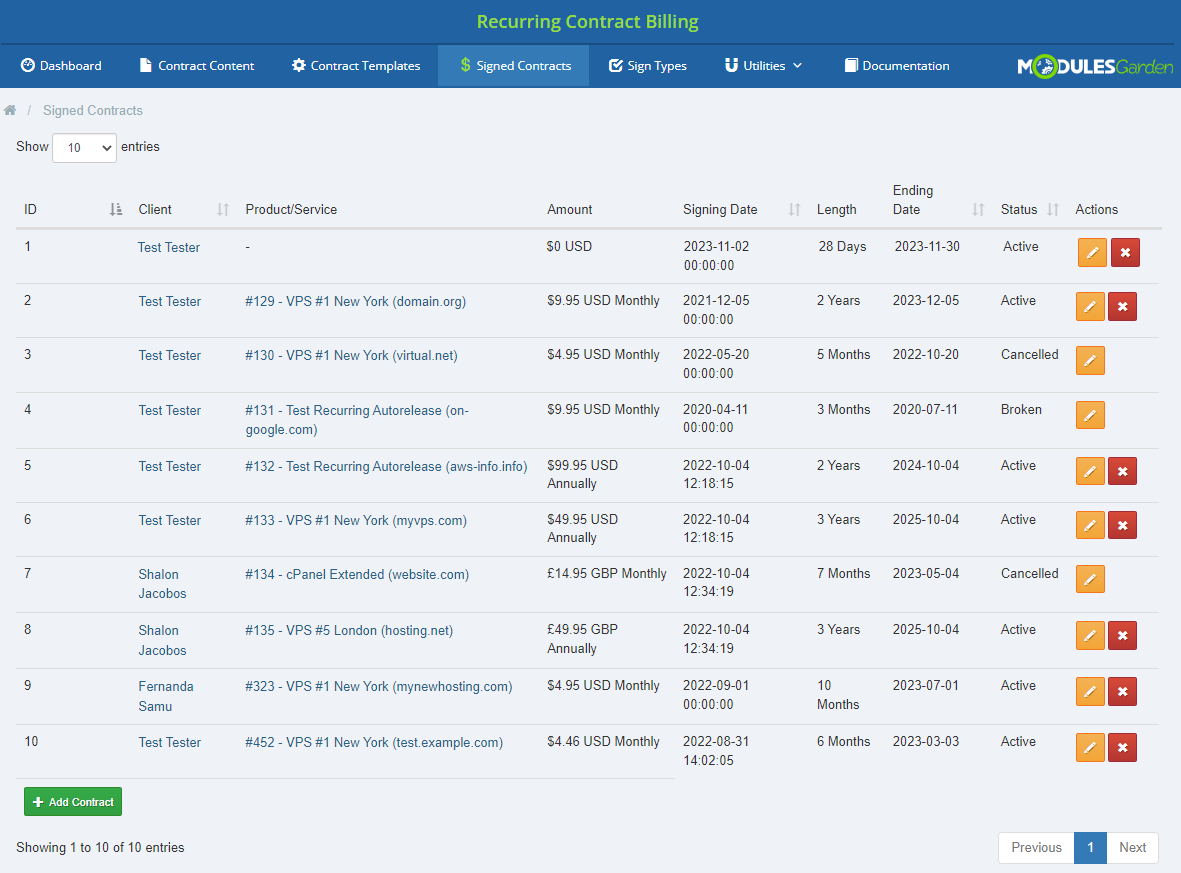Open the Documentation tab
This screenshot has height=873, width=1181.
click(896, 66)
